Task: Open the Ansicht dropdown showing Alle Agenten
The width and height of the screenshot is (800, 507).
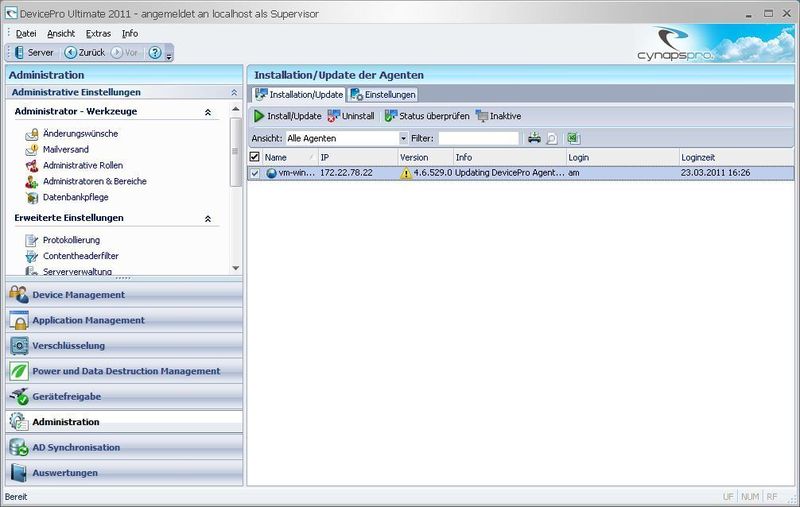Action: pyautogui.click(x=403, y=138)
